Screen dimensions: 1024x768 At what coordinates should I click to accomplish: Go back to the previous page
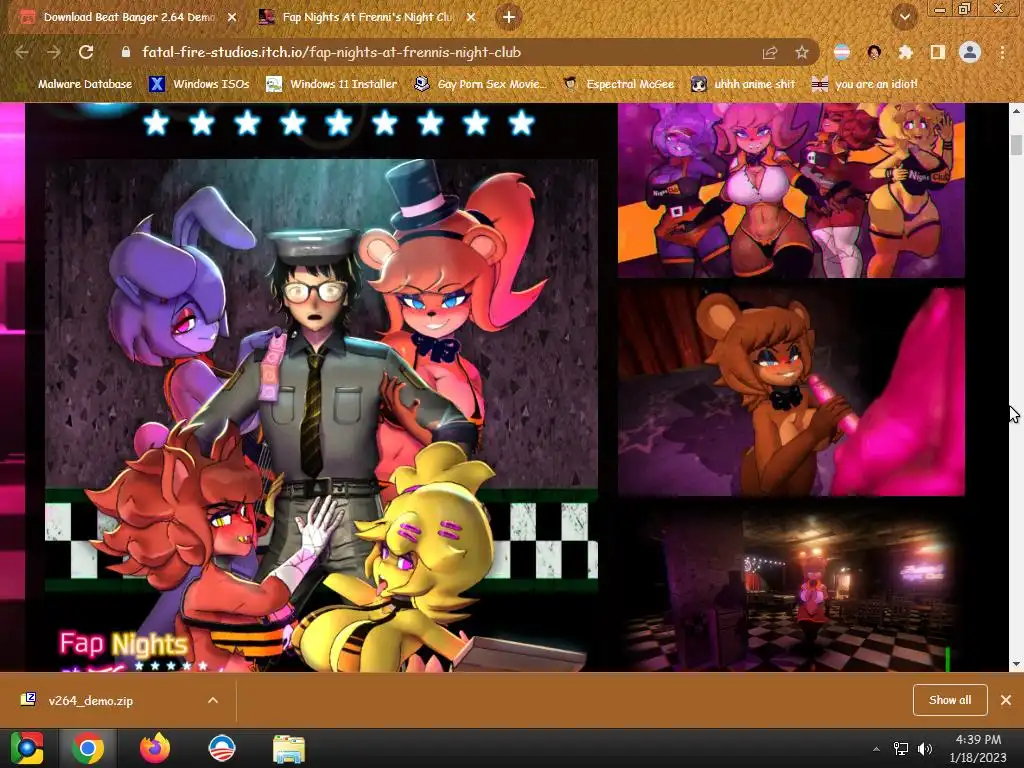click(x=22, y=52)
